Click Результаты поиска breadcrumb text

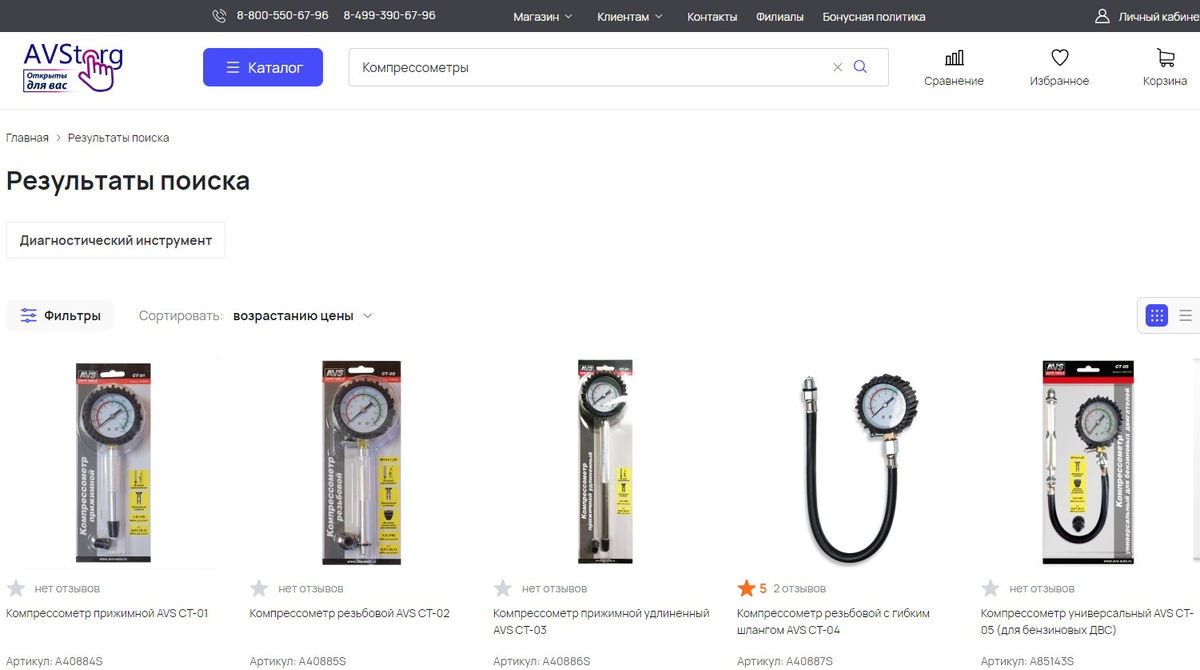(x=118, y=138)
